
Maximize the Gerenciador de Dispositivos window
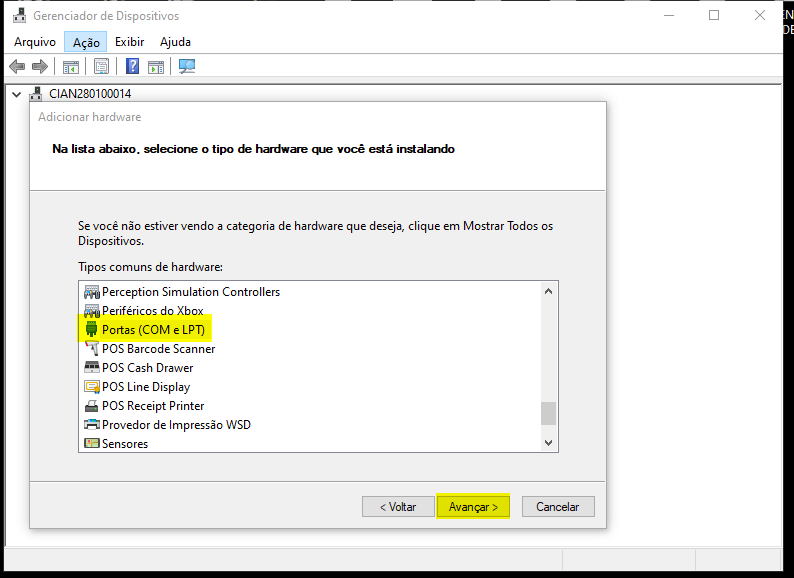pyautogui.click(x=714, y=15)
